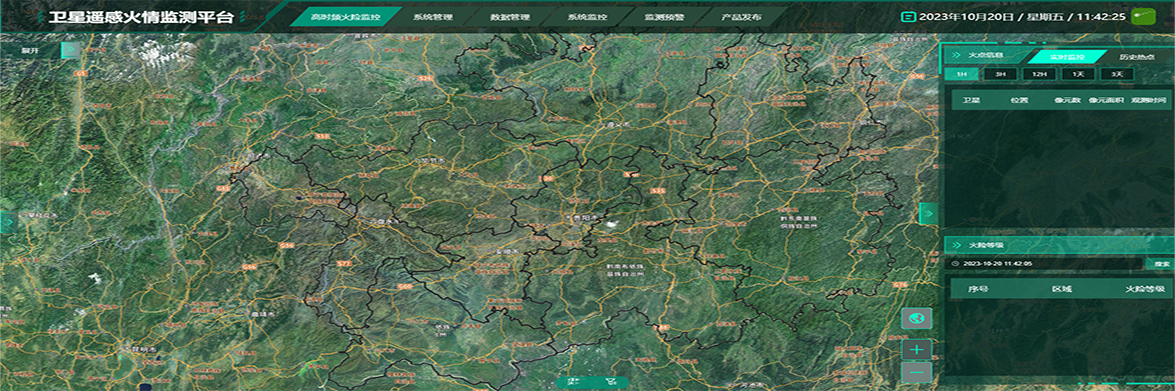Screen dimensions: 1175x391
Task: Click the calendar icon beside the date display
Action: pos(908,16)
